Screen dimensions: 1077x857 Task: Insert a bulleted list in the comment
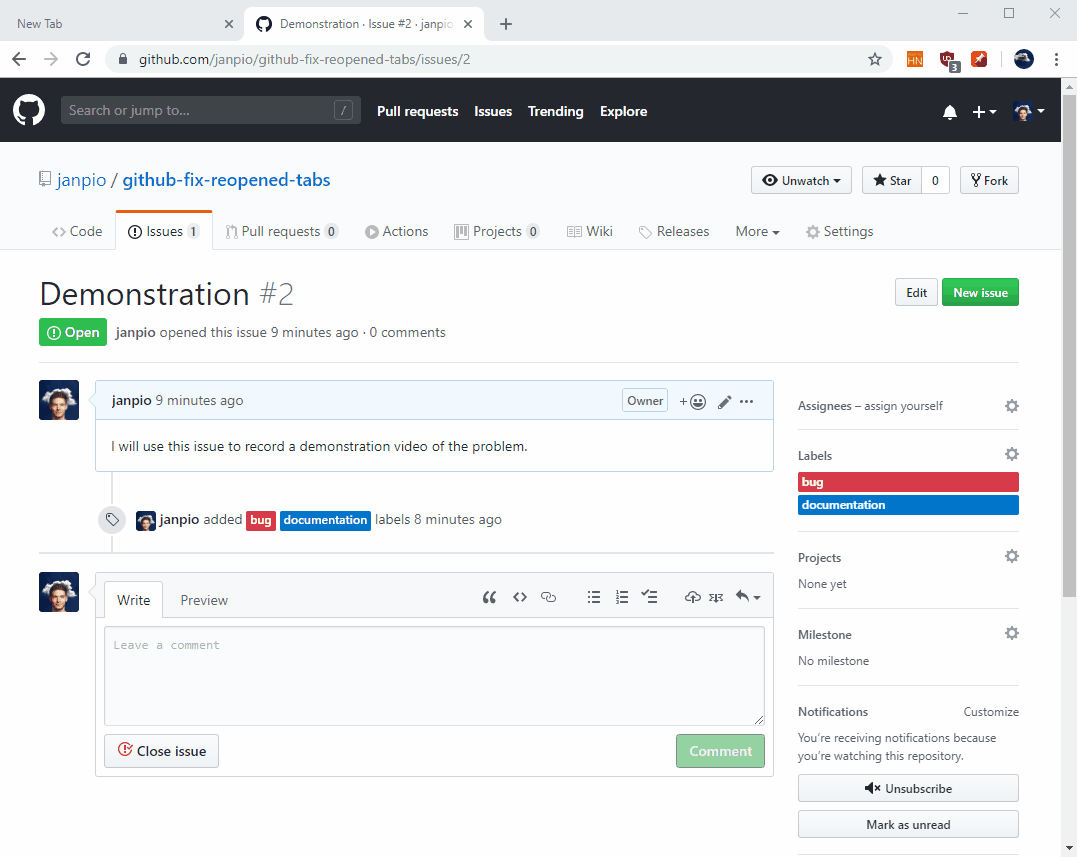point(594,596)
